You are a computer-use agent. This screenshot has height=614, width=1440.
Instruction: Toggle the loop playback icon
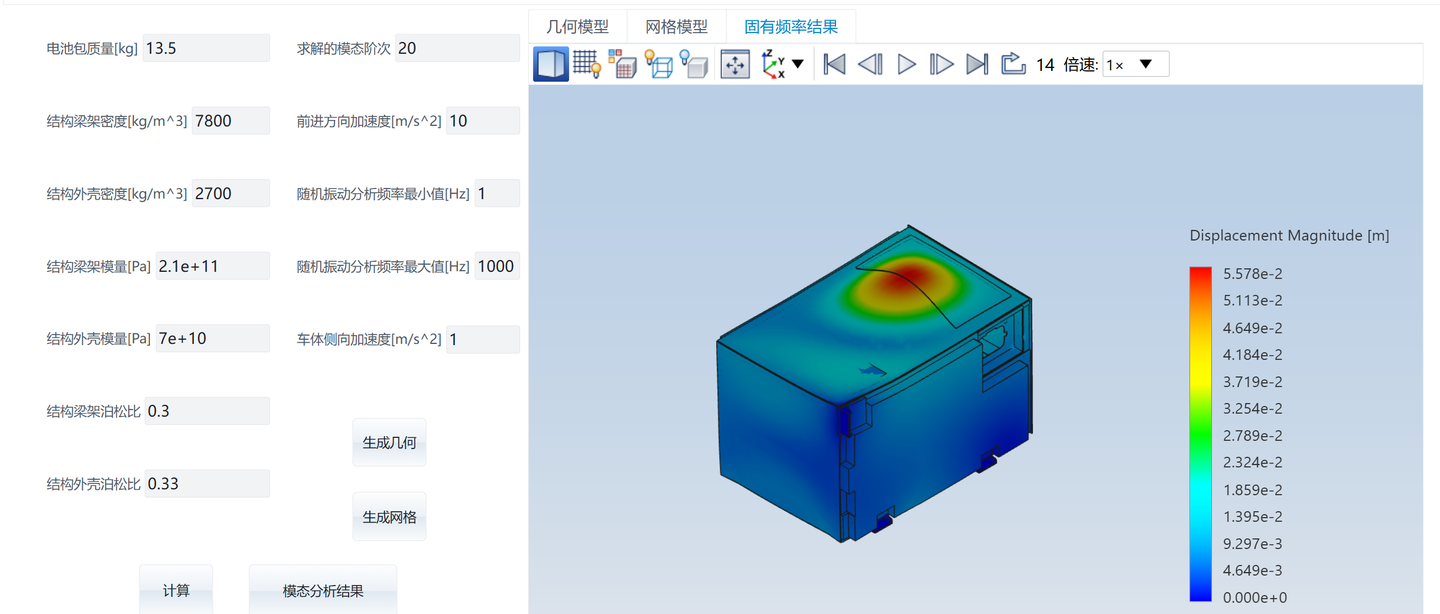pos(1013,64)
